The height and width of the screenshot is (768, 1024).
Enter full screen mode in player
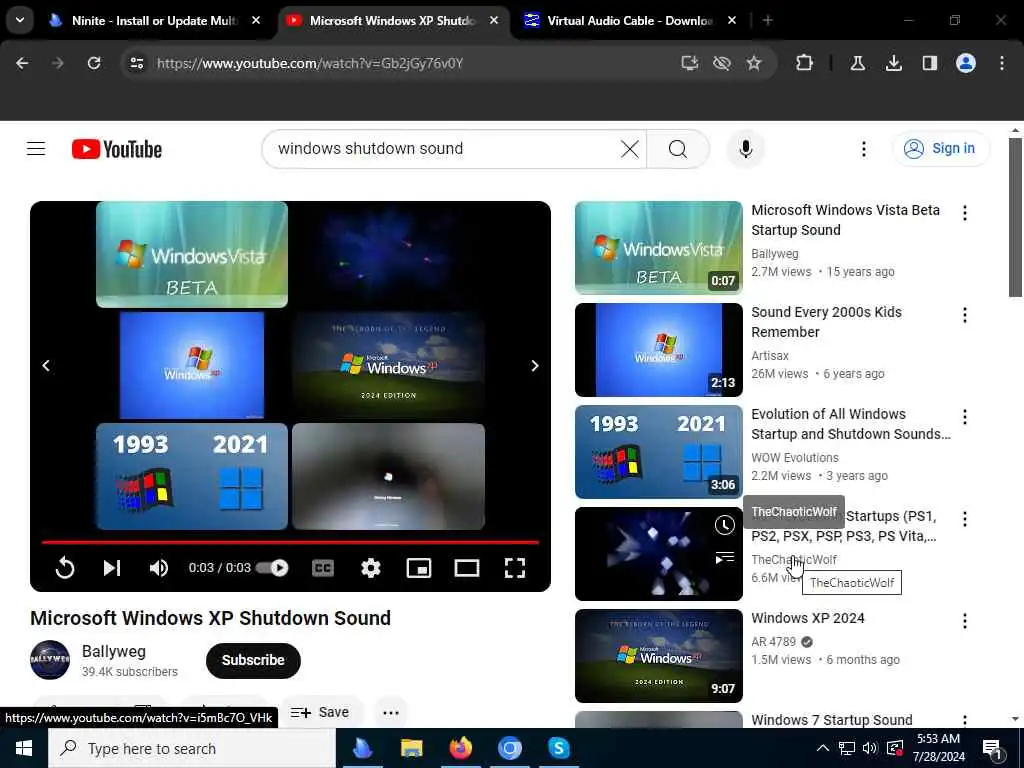tap(515, 568)
